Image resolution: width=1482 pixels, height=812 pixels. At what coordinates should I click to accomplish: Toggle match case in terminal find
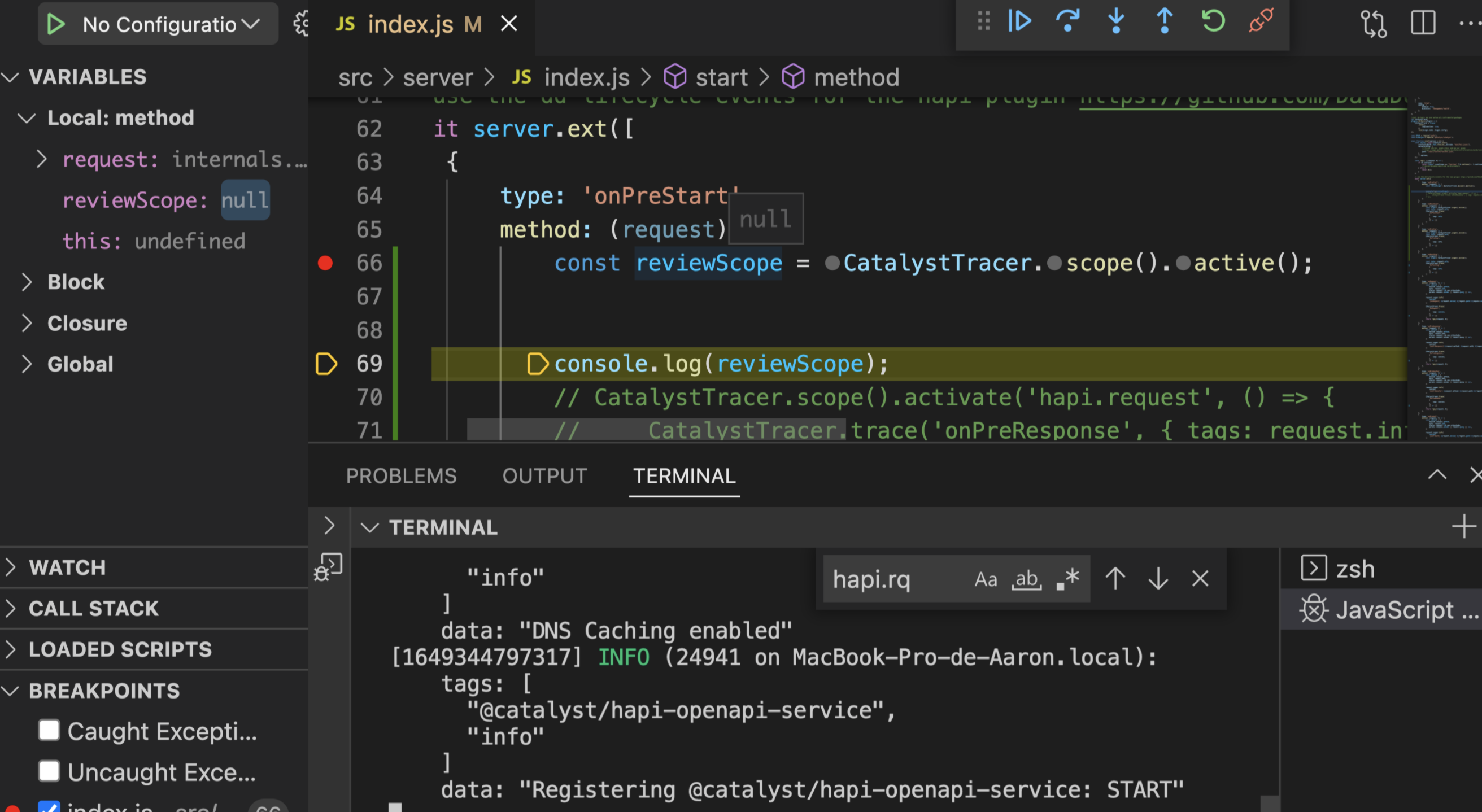tap(986, 579)
